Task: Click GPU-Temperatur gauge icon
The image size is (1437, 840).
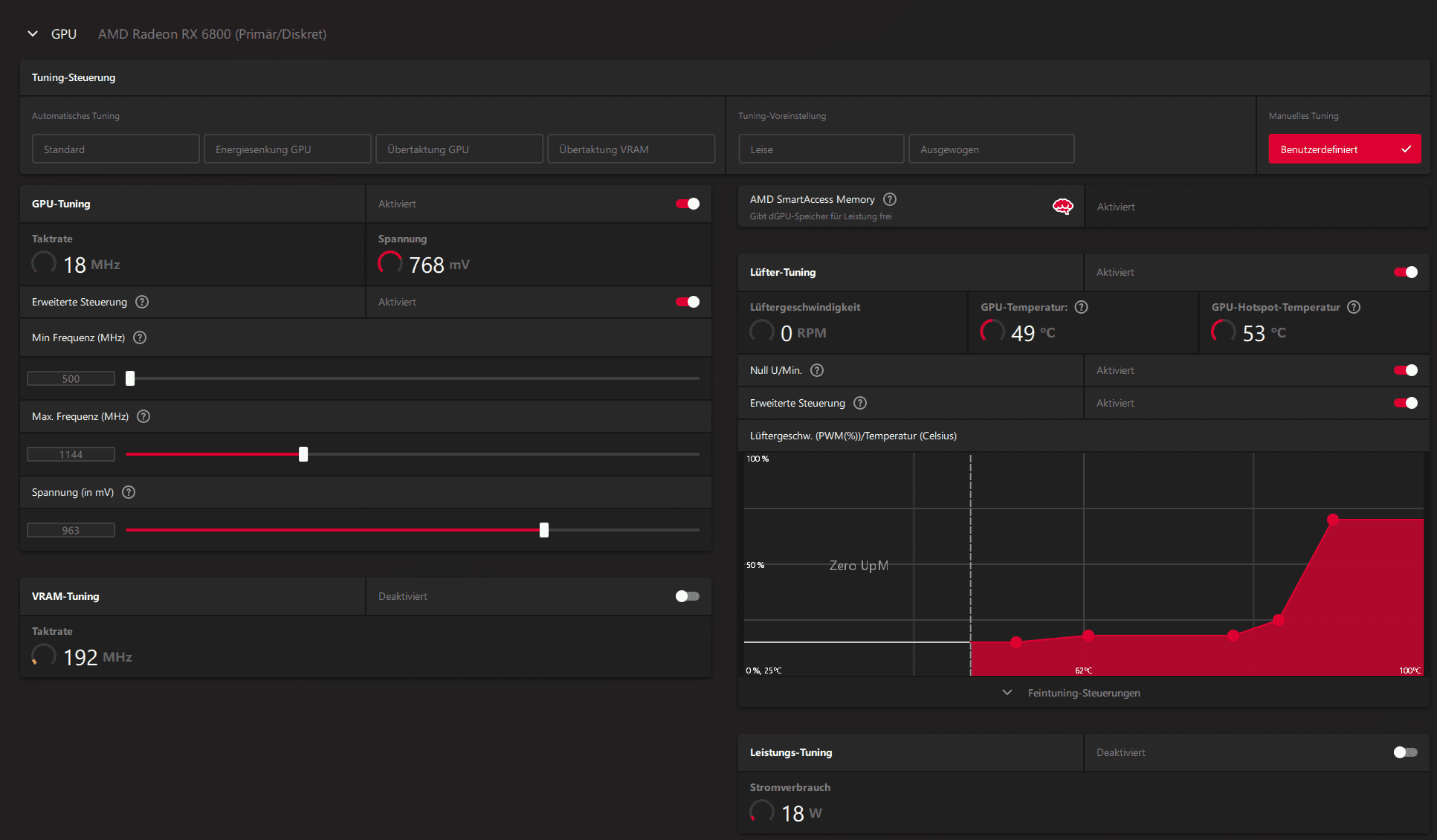Action: tap(992, 332)
